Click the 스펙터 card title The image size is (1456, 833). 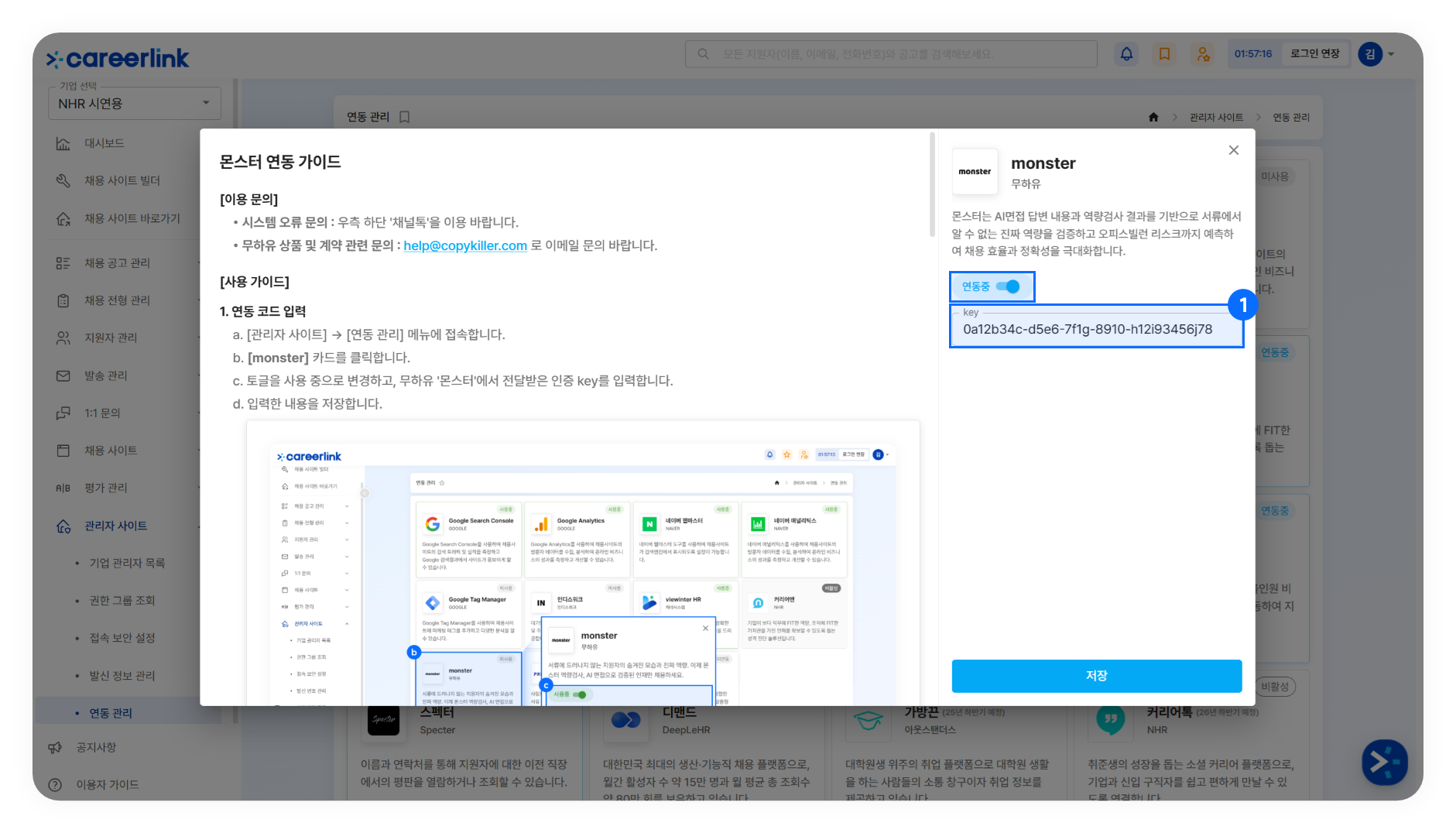pos(437,712)
